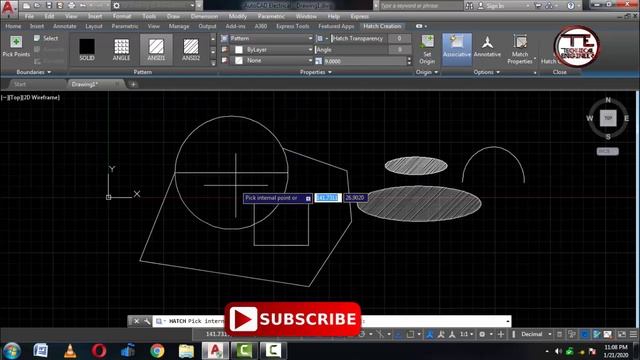Click the hatch pattern scale field
This screenshot has height=360, width=640.
365,61
